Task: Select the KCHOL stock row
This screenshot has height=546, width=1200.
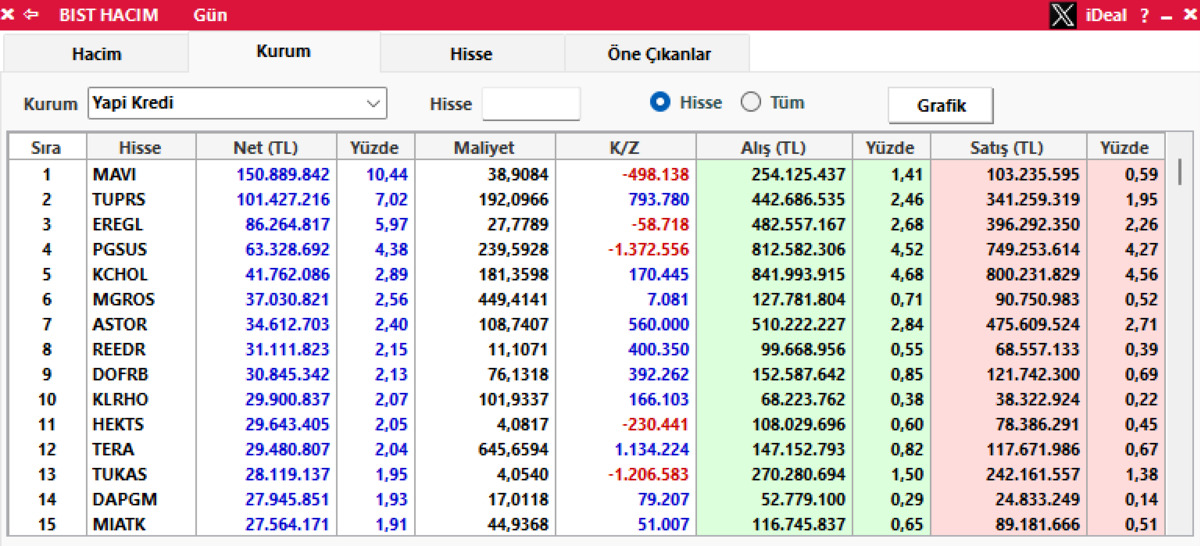Action: tap(587, 274)
